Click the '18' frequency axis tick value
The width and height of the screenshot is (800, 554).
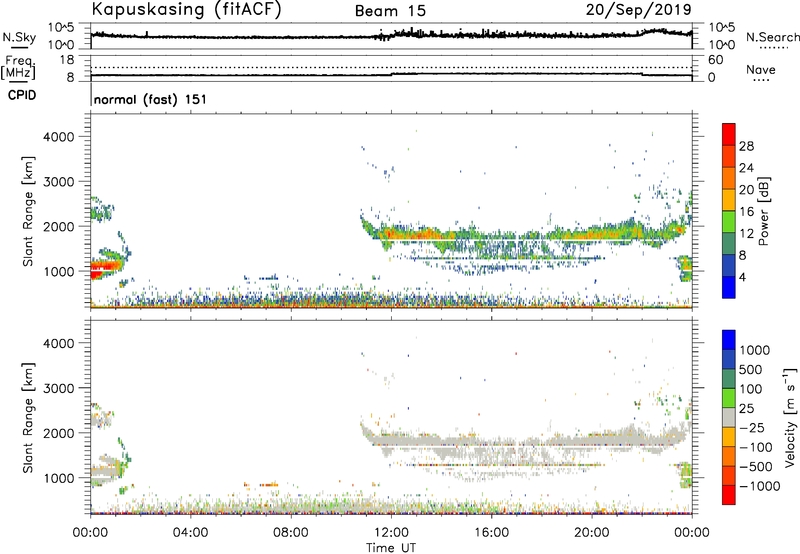click(x=67, y=60)
